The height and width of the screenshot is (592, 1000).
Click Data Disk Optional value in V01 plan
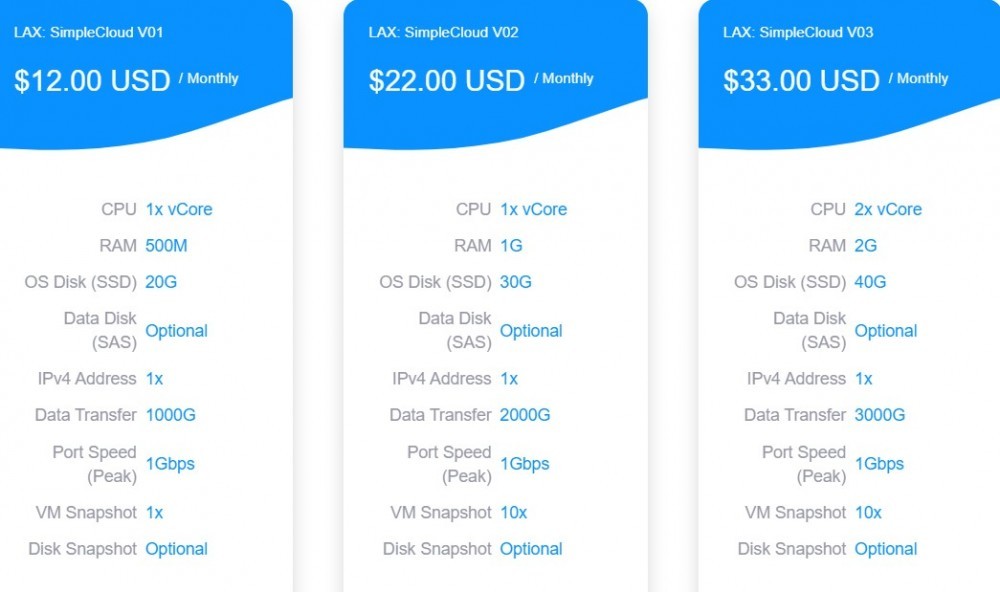(x=176, y=331)
